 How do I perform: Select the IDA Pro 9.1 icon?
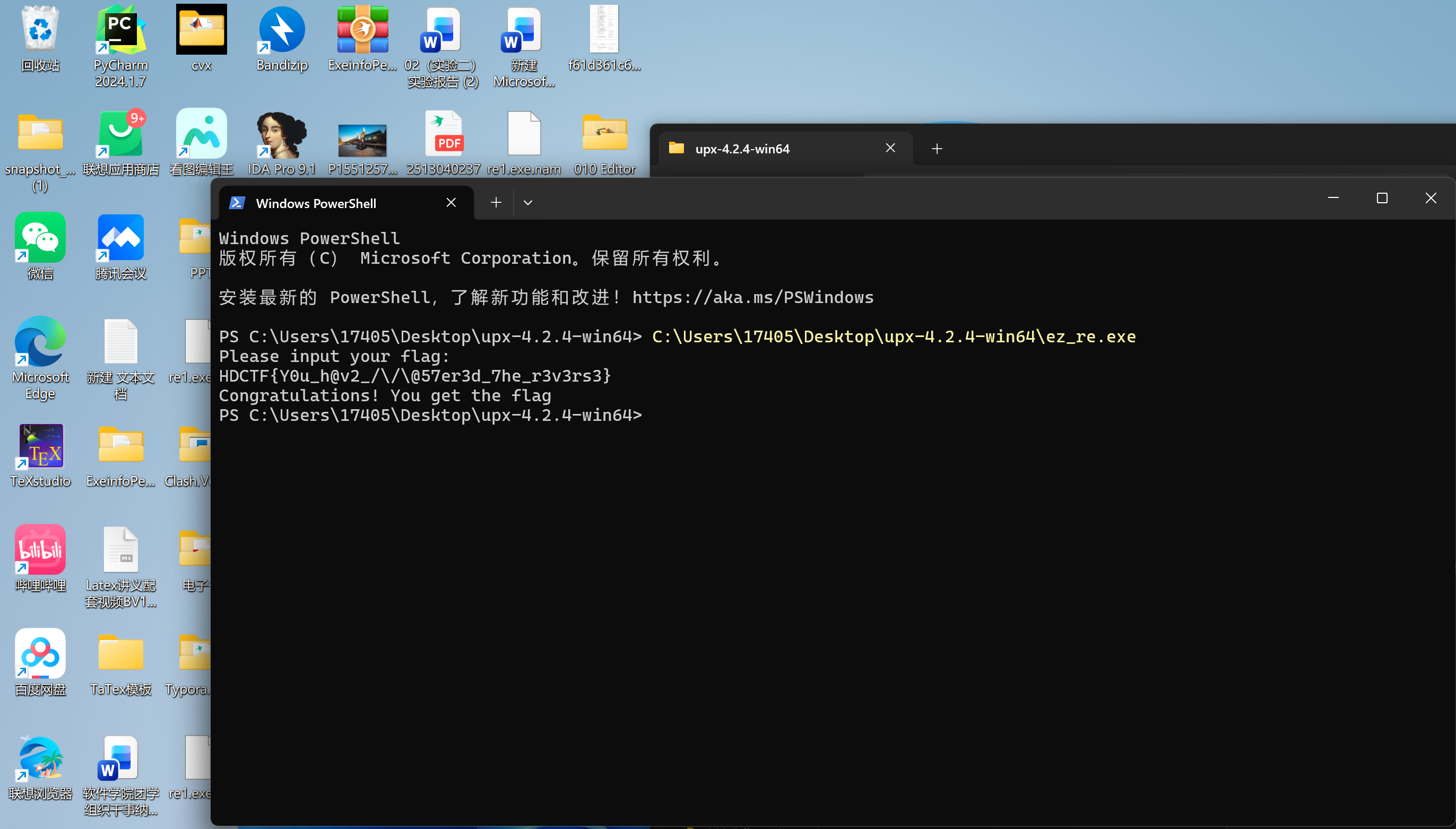click(x=281, y=135)
